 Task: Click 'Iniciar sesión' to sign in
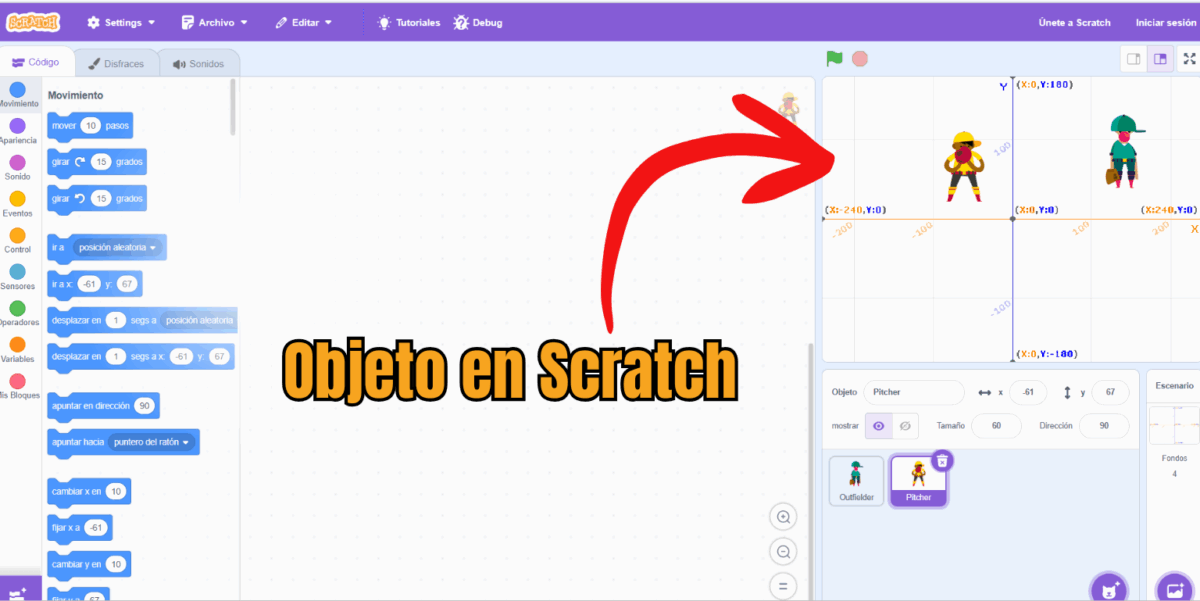tap(1165, 22)
